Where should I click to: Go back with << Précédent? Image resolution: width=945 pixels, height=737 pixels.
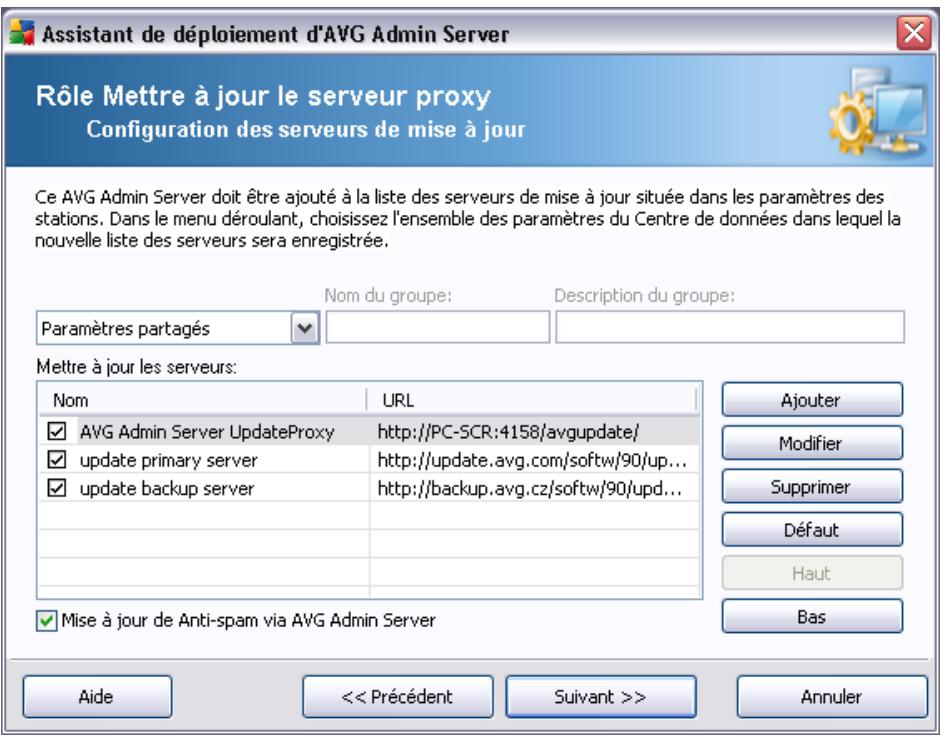(398, 697)
